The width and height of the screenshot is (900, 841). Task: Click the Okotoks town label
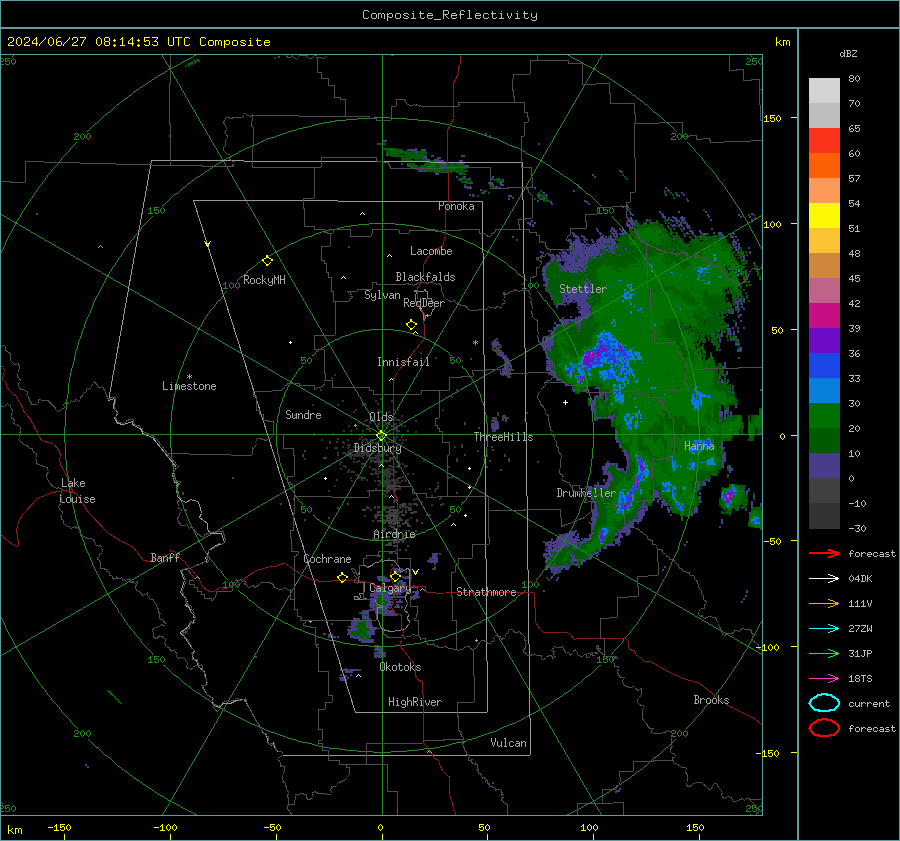400,667
